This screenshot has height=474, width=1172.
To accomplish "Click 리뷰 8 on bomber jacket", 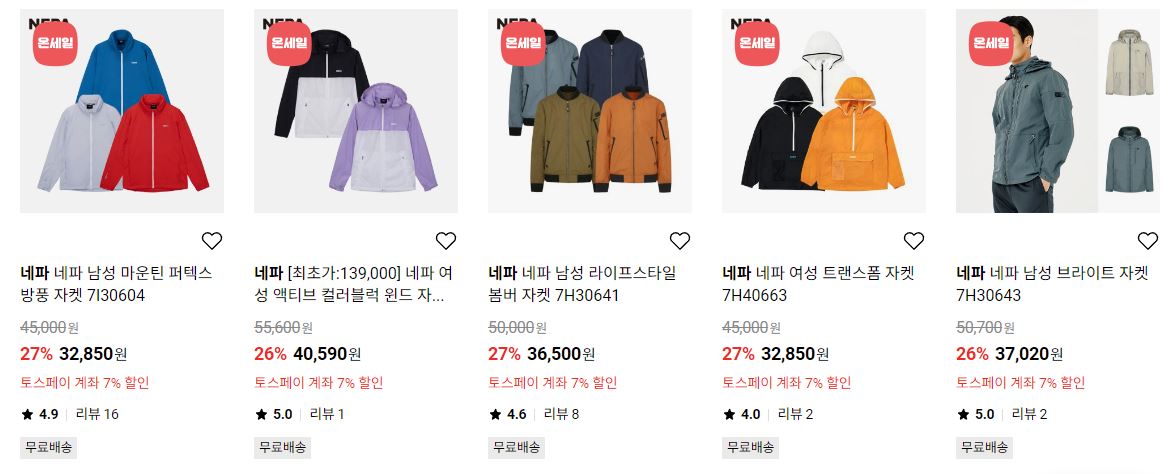I will pyautogui.click(x=561, y=414).
